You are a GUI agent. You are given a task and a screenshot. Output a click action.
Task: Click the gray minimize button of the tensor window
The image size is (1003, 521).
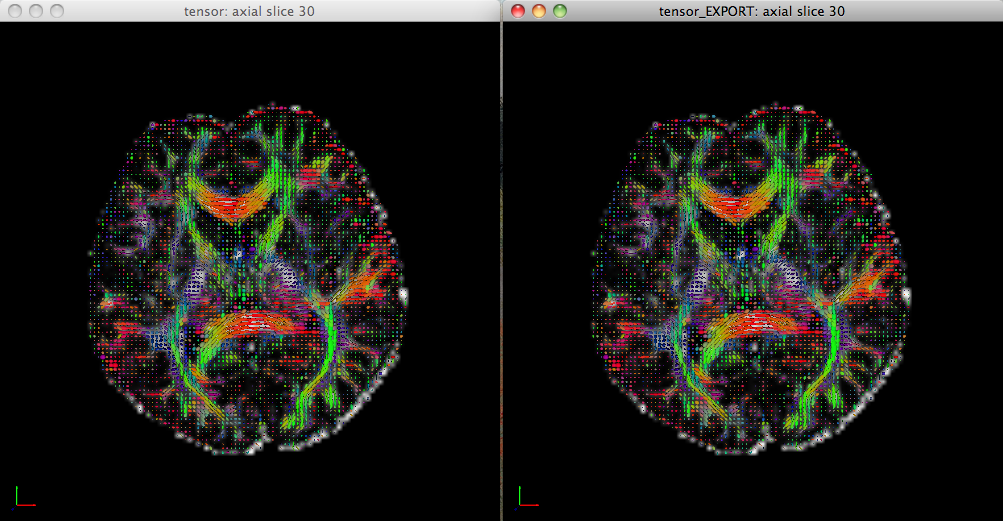(x=35, y=11)
